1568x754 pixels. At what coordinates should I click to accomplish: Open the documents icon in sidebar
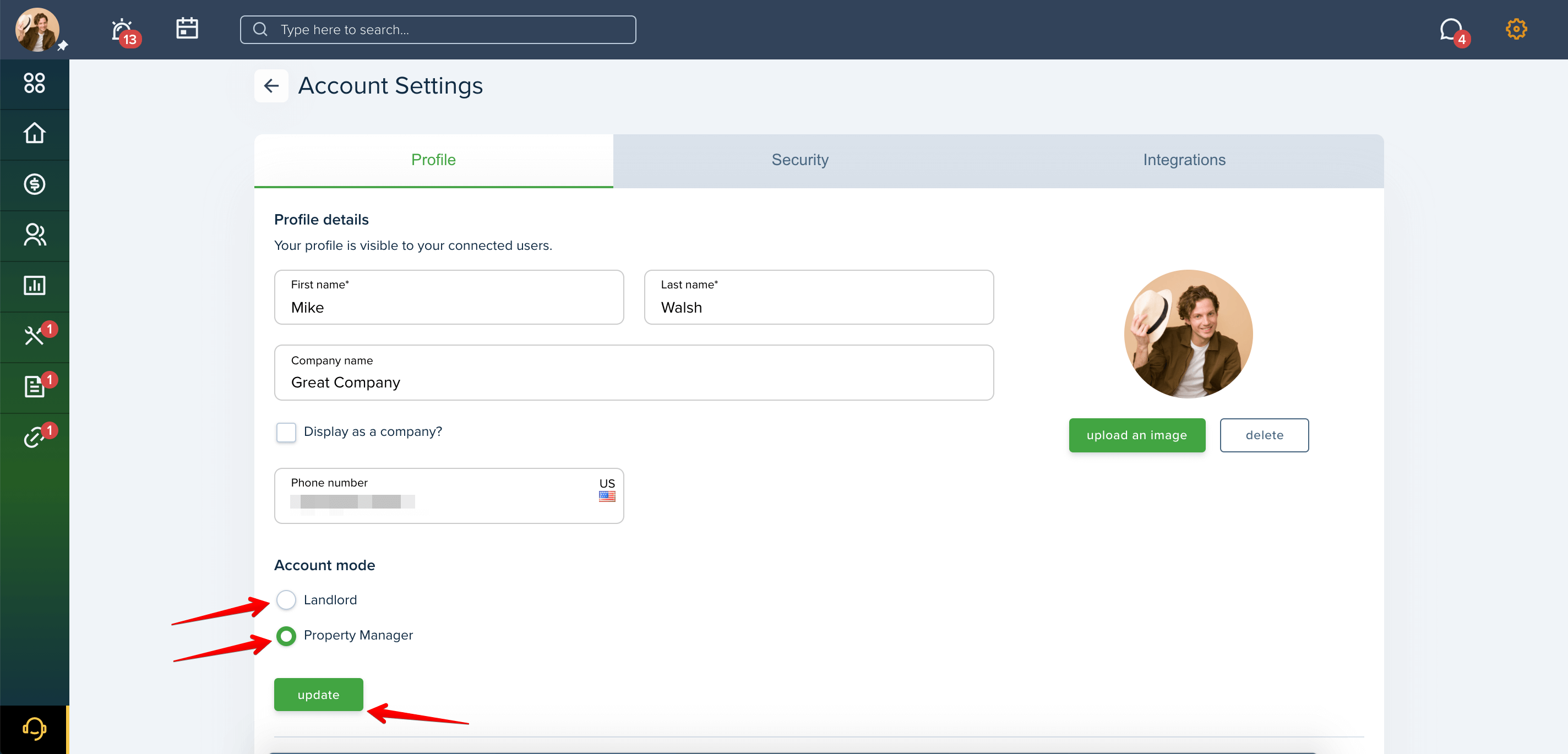pos(35,386)
